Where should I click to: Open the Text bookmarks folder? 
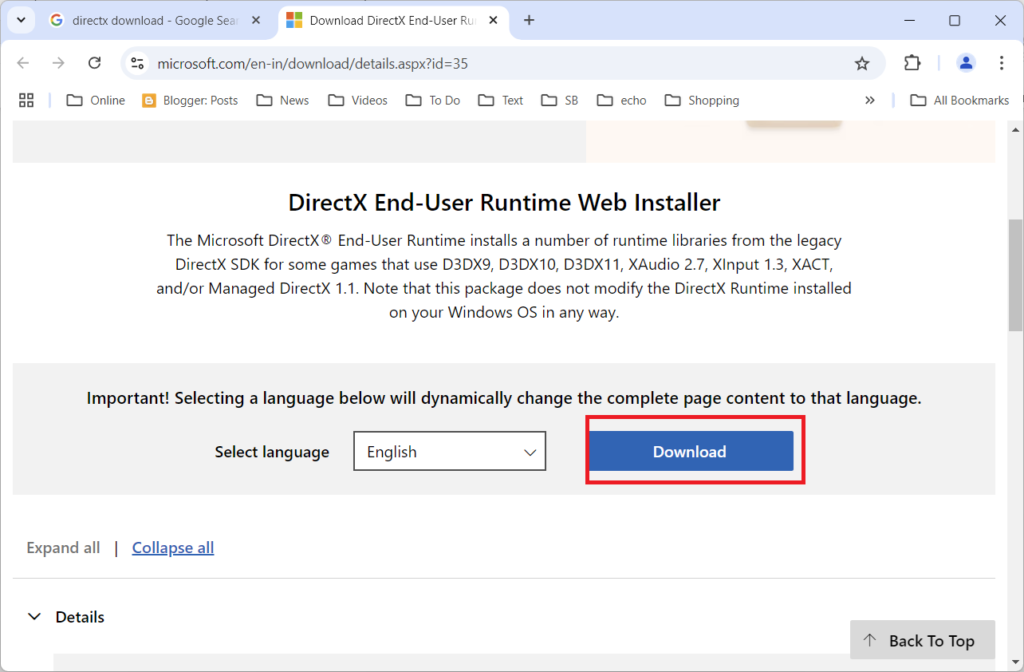[501, 101]
